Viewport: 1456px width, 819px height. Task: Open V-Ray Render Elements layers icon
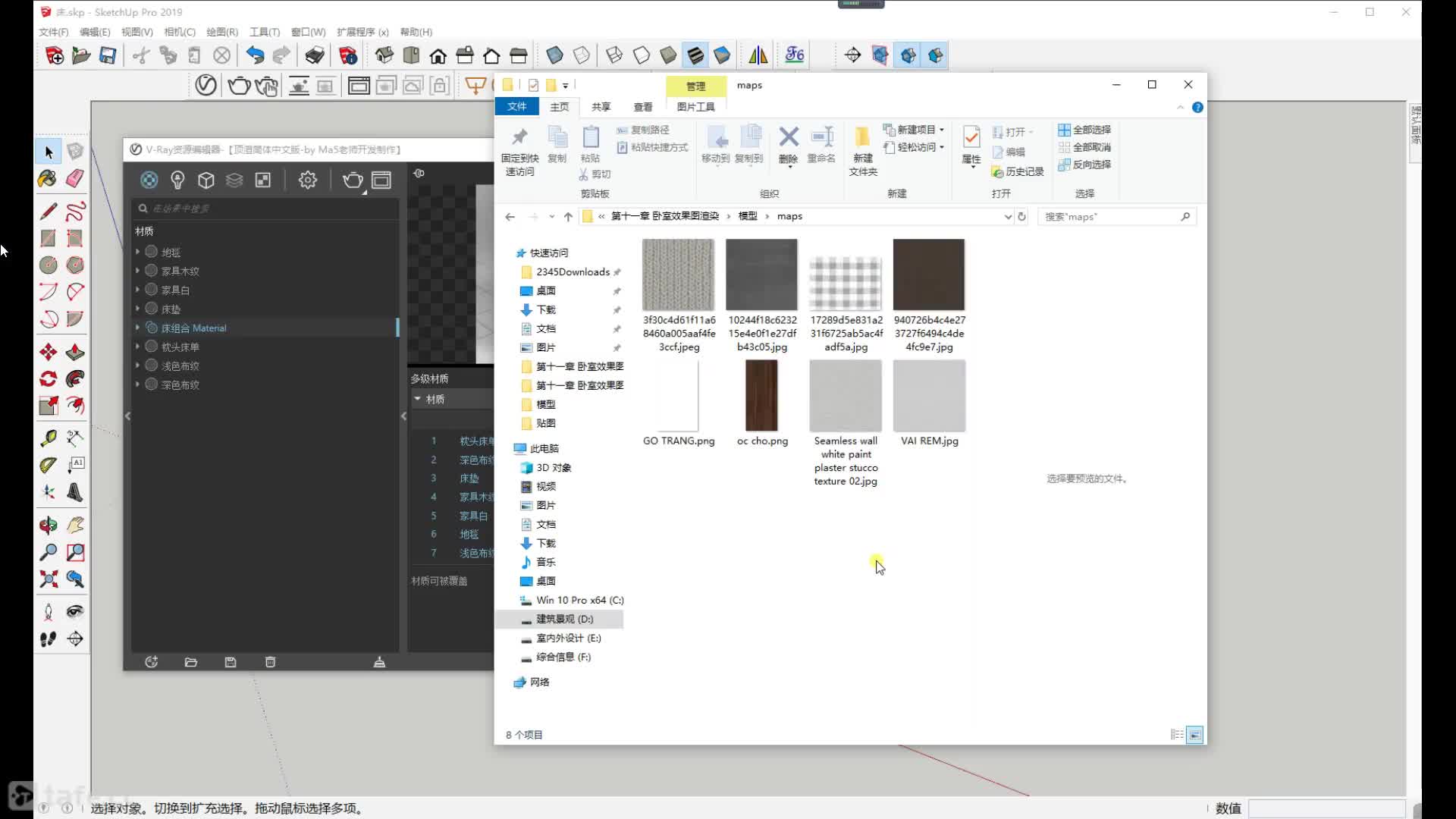pos(234,180)
